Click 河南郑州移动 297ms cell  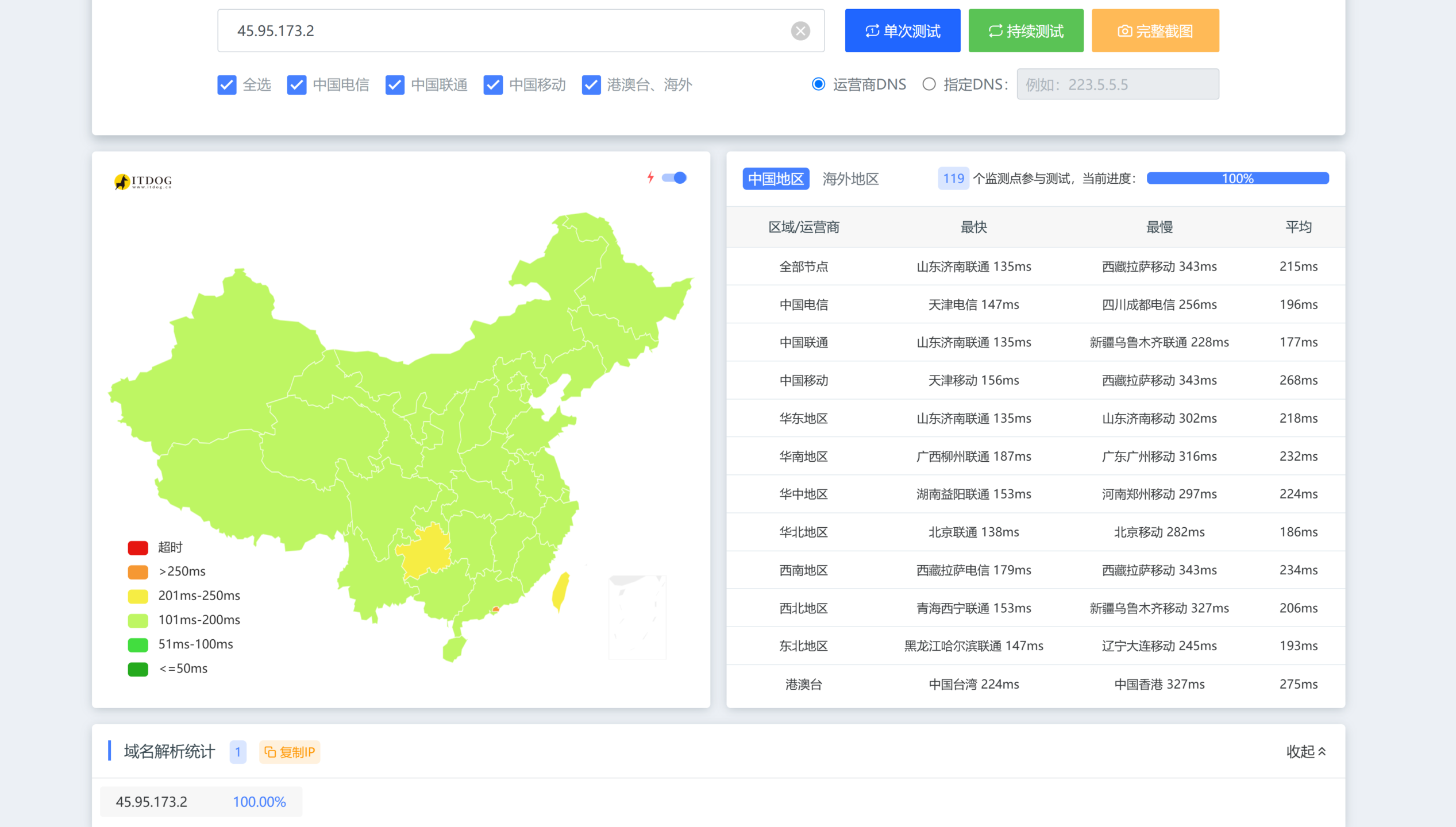pyautogui.click(x=1159, y=494)
